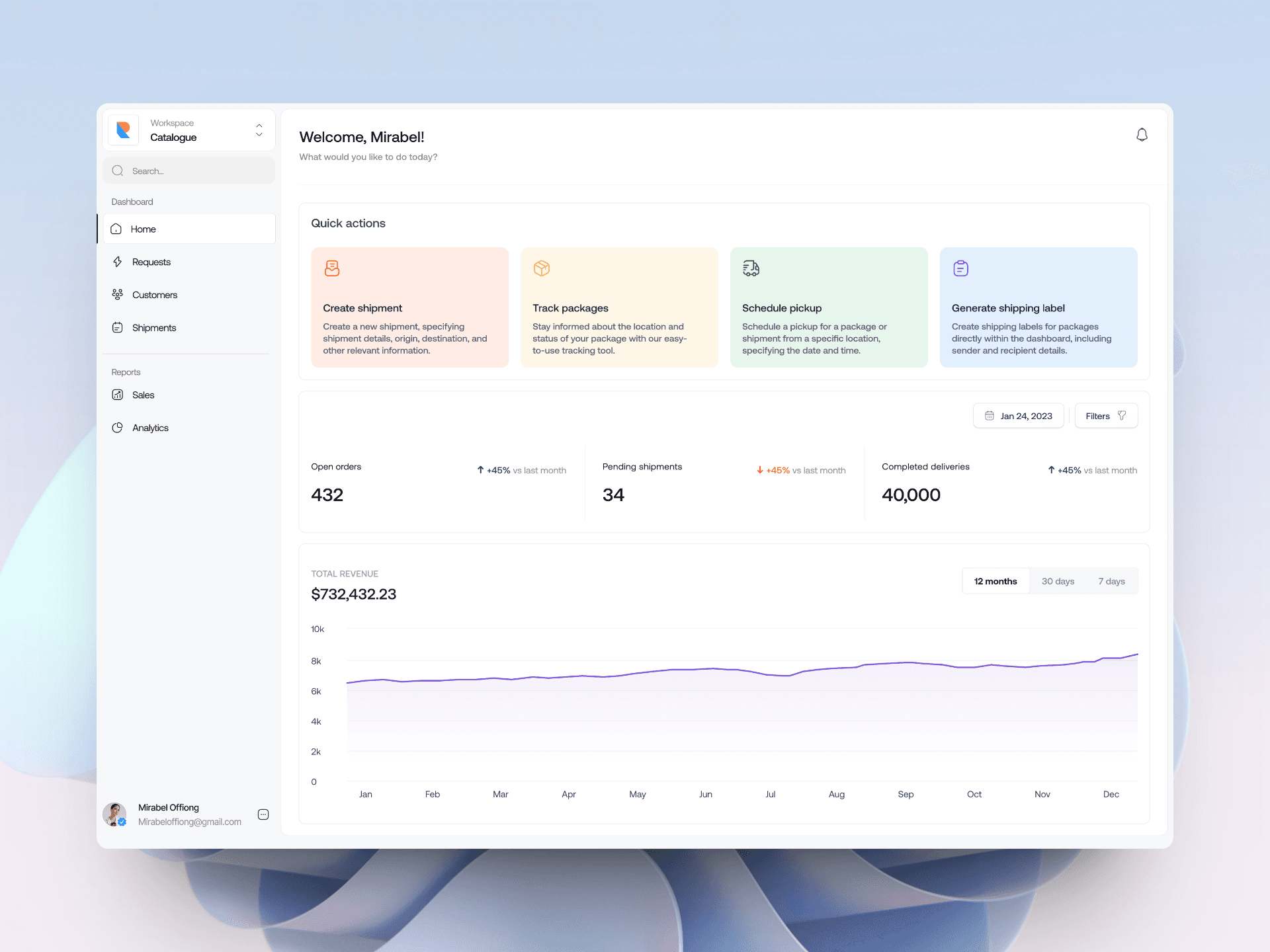This screenshot has height=952, width=1270.
Task: Click the Quick actions heading
Action: click(348, 223)
